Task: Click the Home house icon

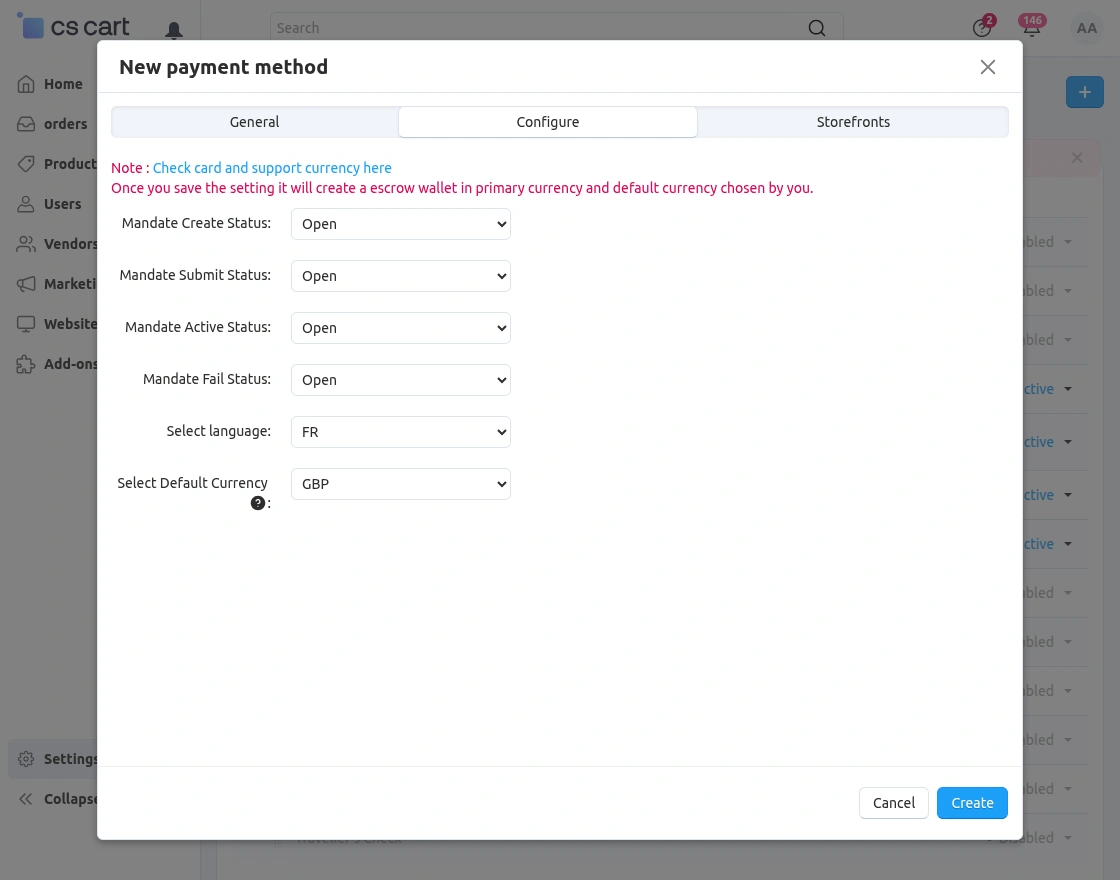Action: (26, 84)
